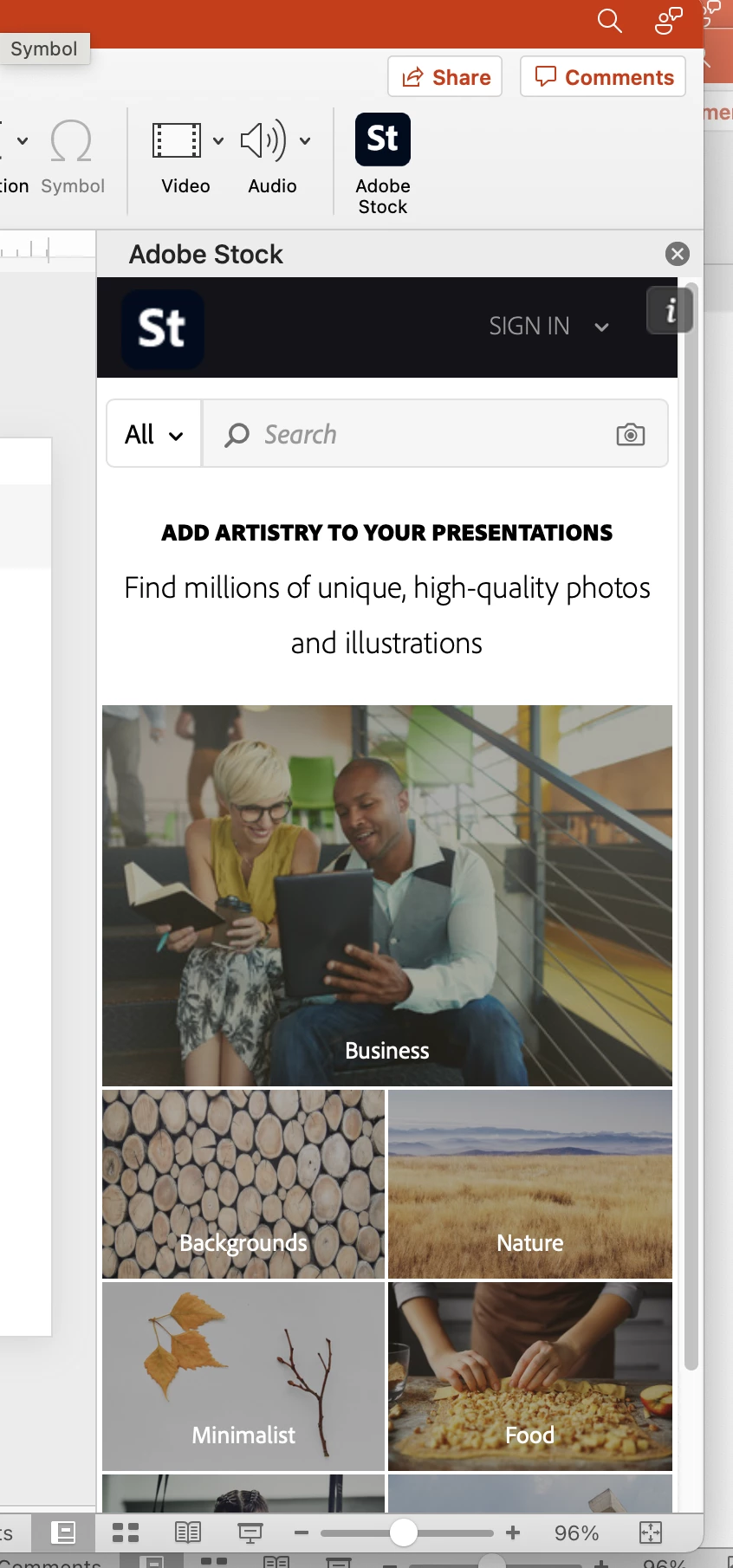The image size is (733, 1568).
Task: Open the Nature category thumbnail
Action: pyautogui.click(x=530, y=1184)
